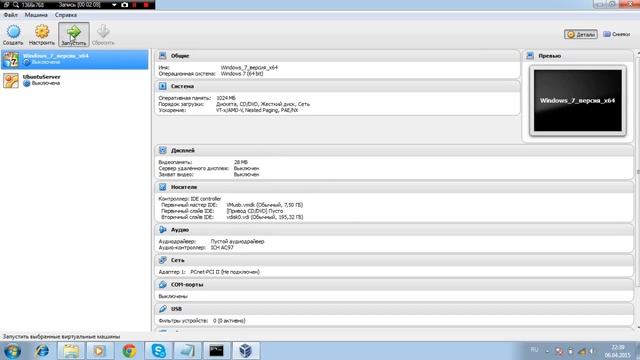Switch to the Детали view button
The width and height of the screenshot is (640, 360).
[581, 34]
